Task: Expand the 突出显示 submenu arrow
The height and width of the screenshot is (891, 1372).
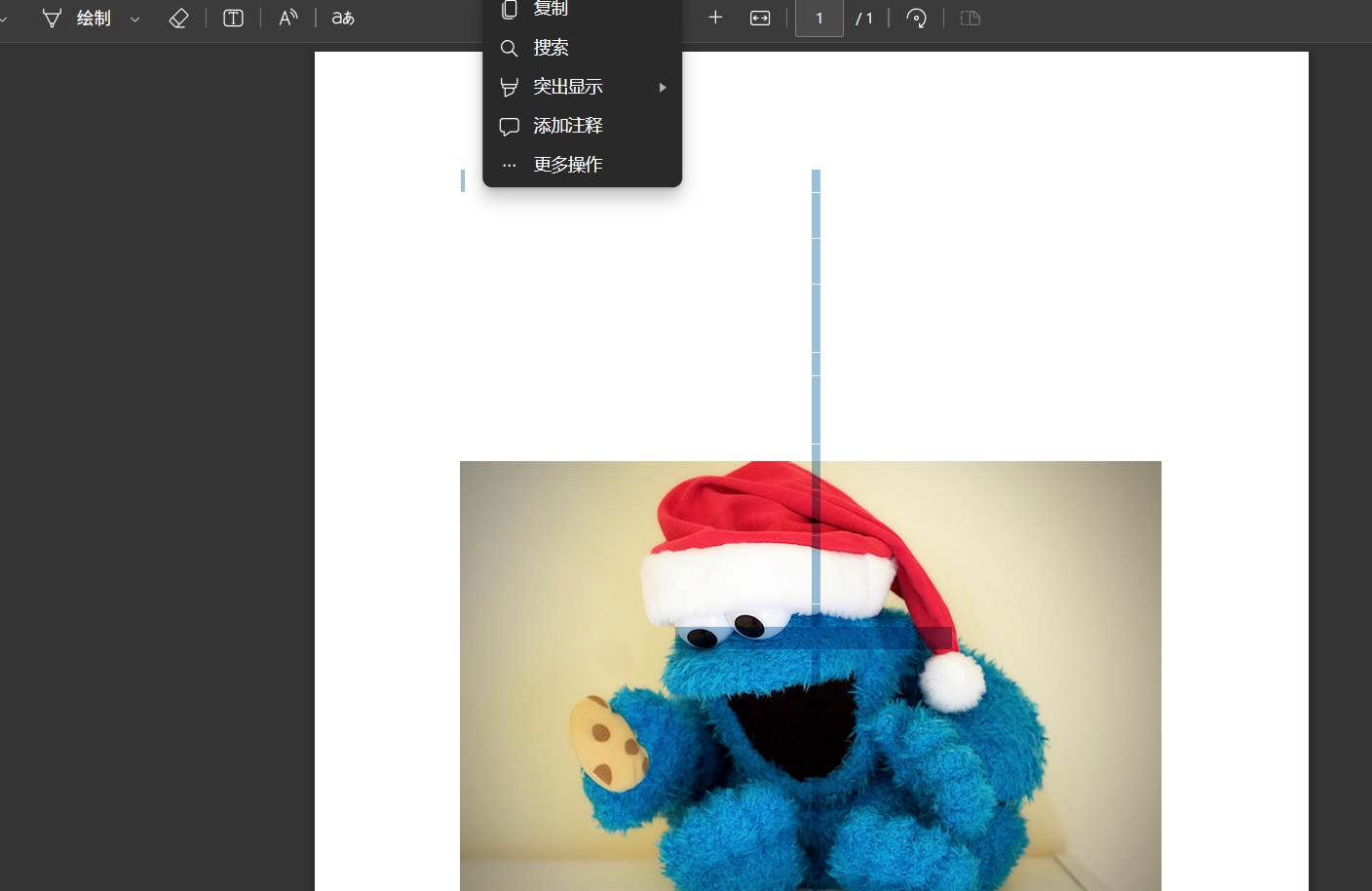Action: pyautogui.click(x=663, y=87)
